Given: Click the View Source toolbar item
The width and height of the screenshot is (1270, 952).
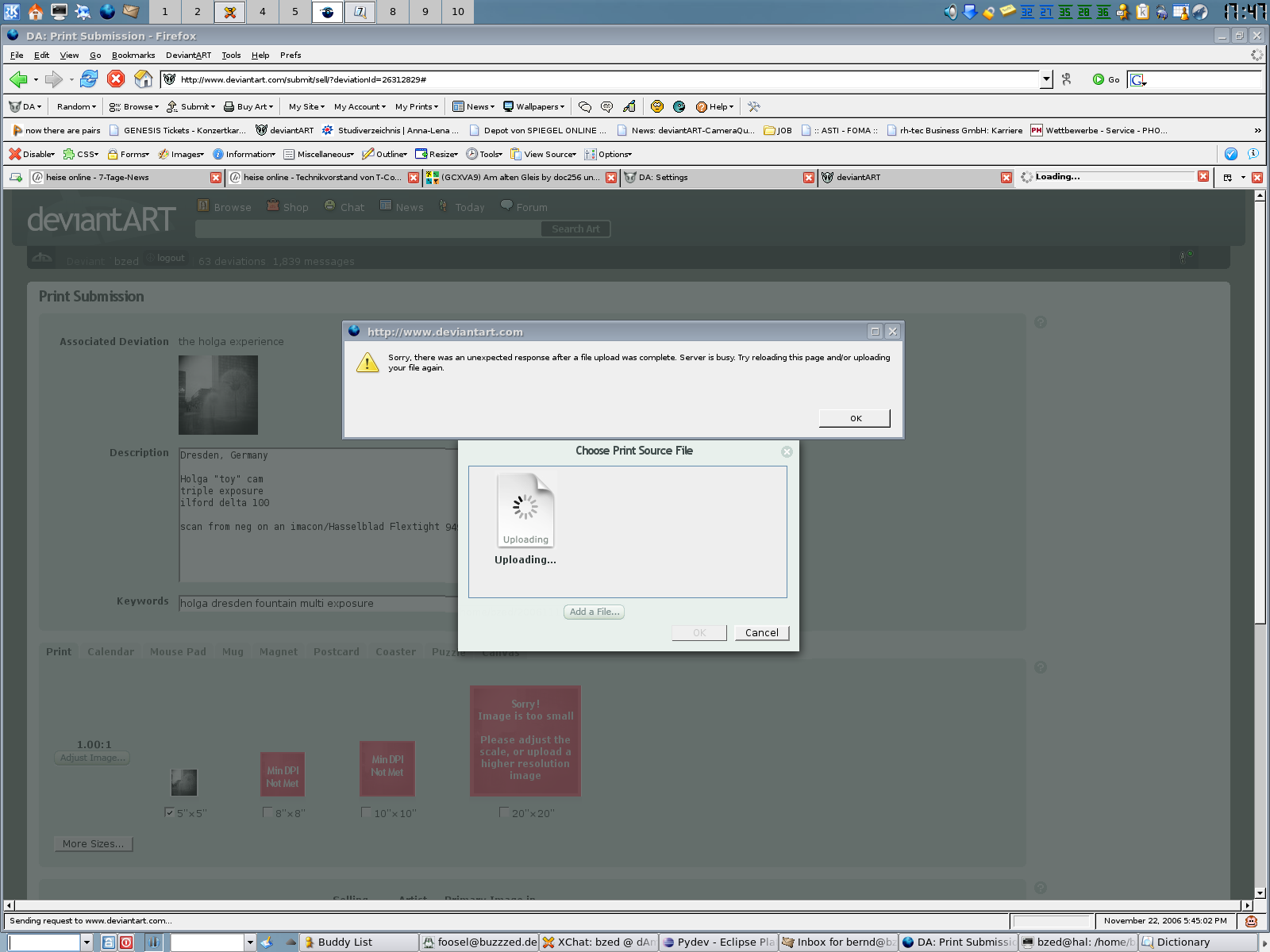Looking at the screenshot, I should click(544, 154).
